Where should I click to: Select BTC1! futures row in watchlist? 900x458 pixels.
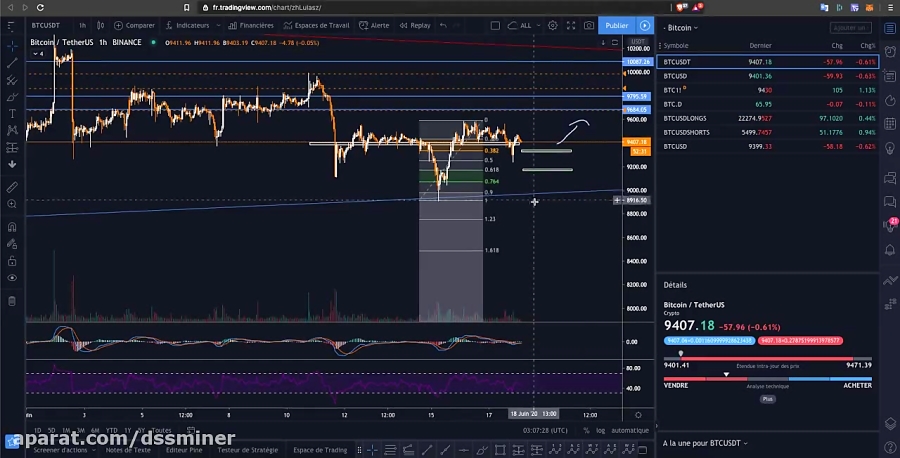[x=768, y=90]
